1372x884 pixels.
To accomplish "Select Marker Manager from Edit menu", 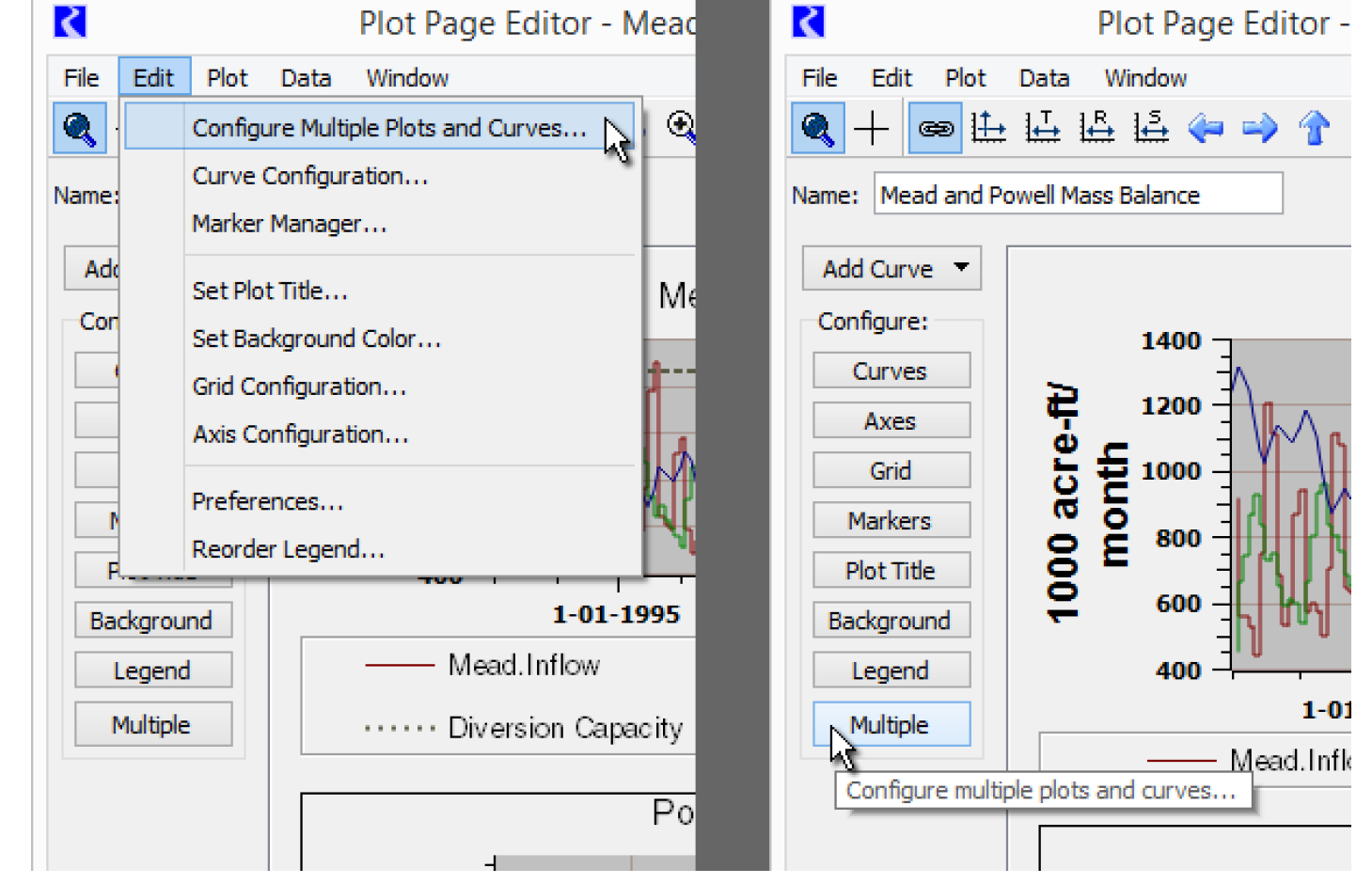I will [289, 224].
